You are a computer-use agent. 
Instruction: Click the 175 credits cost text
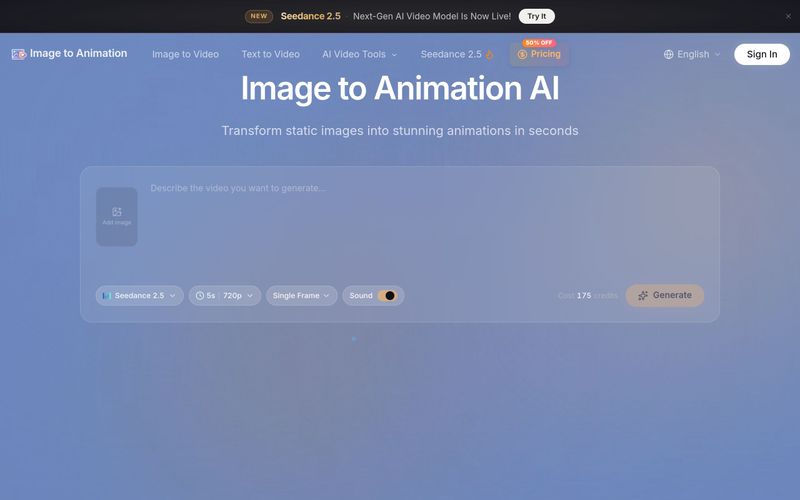pos(587,295)
